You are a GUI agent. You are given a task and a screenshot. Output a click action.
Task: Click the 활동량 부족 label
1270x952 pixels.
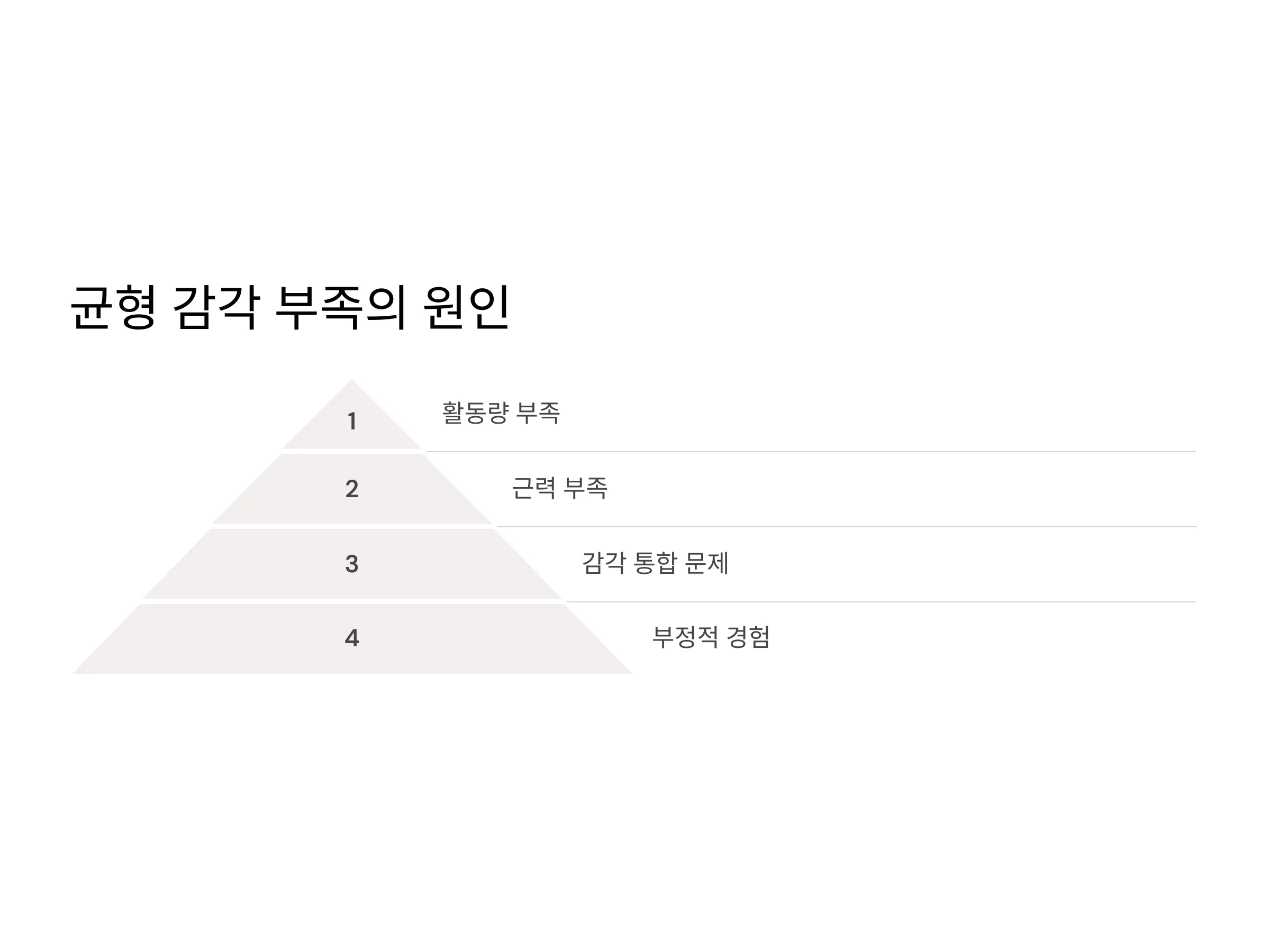click(x=501, y=413)
